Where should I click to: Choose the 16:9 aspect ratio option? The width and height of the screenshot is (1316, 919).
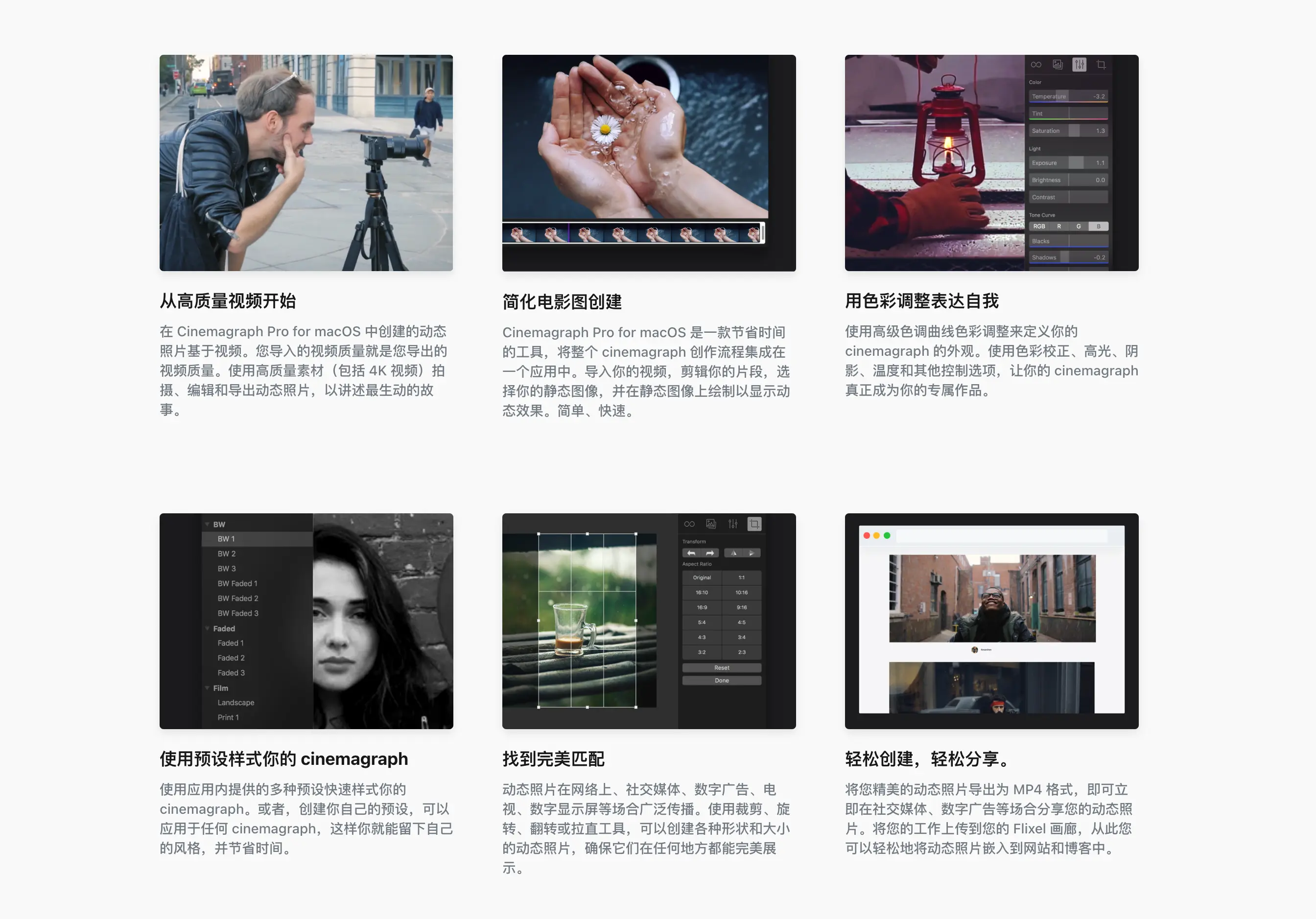click(x=702, y=607)
